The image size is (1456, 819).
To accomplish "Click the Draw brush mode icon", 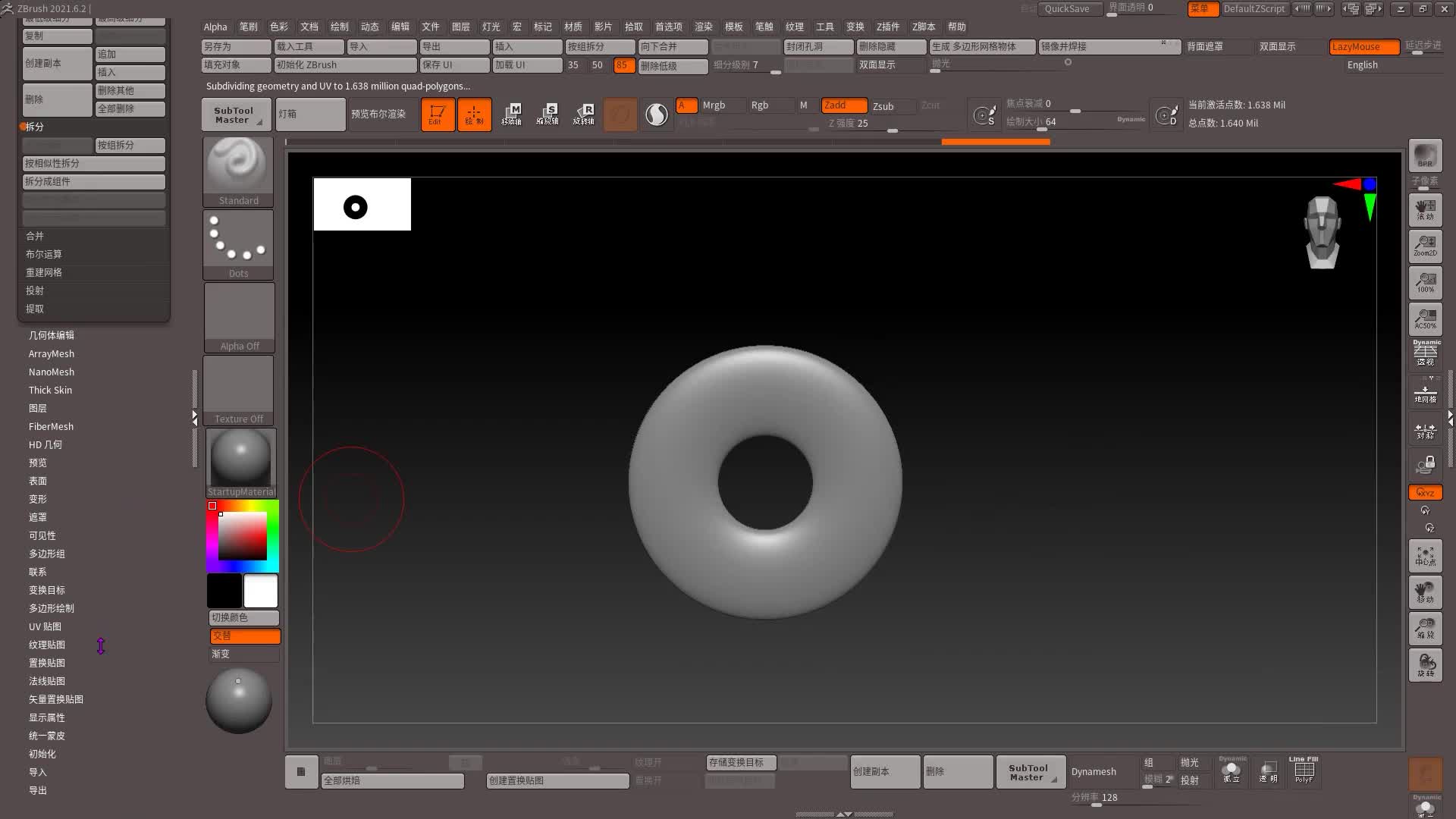I will [472, 113].
